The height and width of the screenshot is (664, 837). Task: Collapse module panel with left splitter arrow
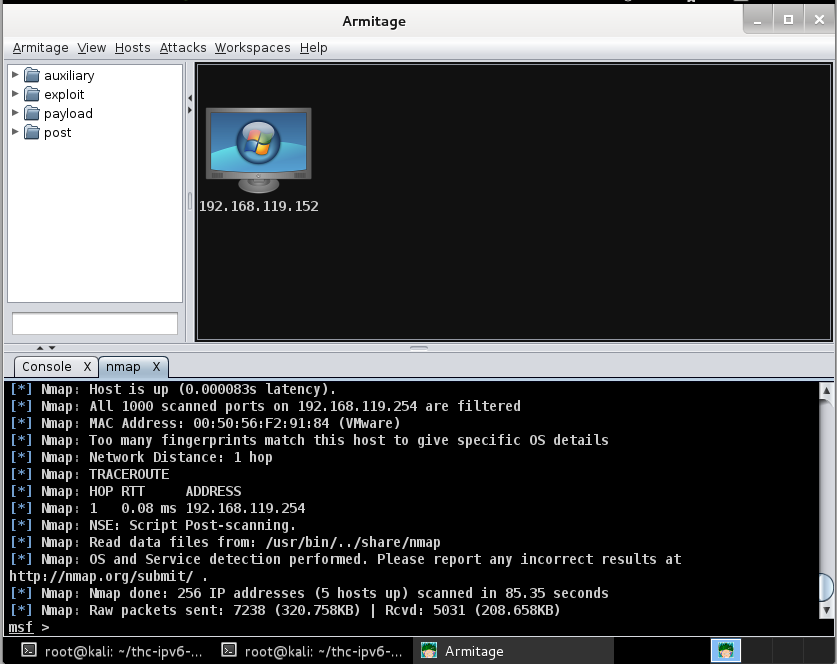tap(190, 98)
